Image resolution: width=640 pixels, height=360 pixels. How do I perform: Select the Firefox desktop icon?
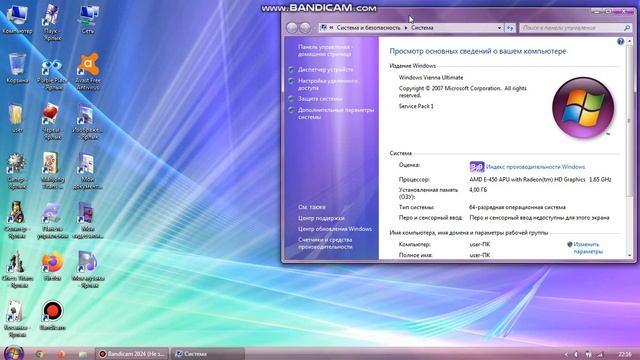pyautogui.click(x=52, y=267)
